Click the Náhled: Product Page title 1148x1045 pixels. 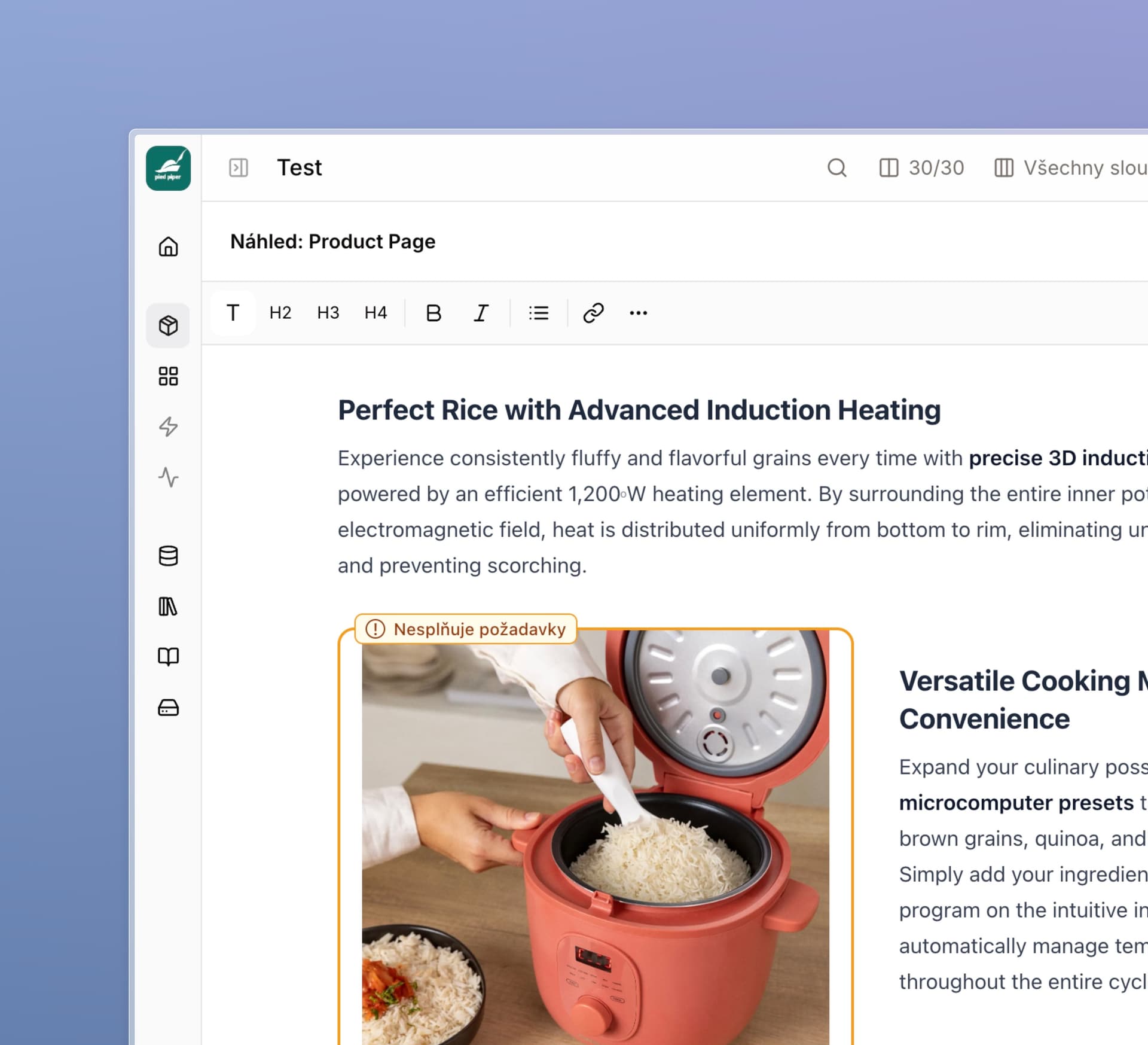pyautogui.click(x=333, y=242)
